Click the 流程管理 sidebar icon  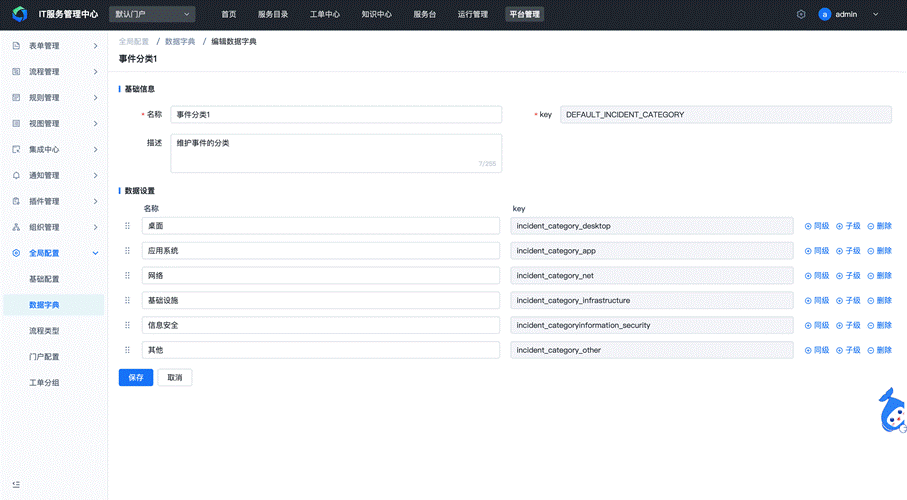16,72
